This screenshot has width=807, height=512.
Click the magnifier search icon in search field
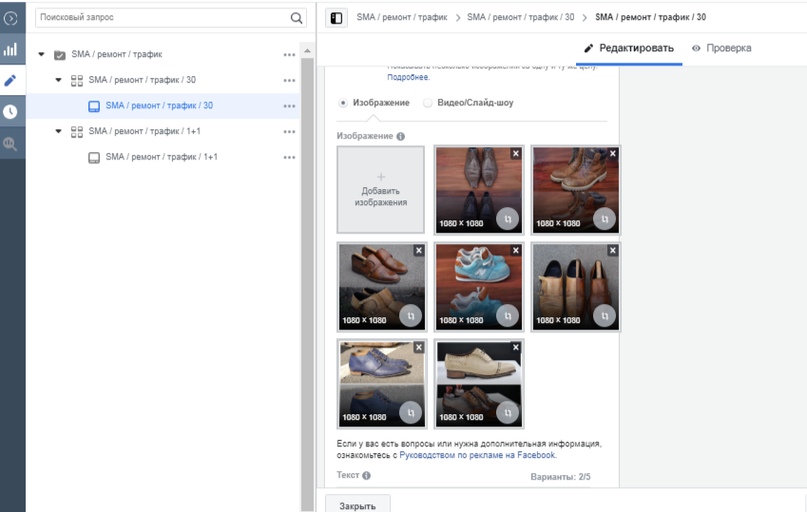[x=296, y=18]
